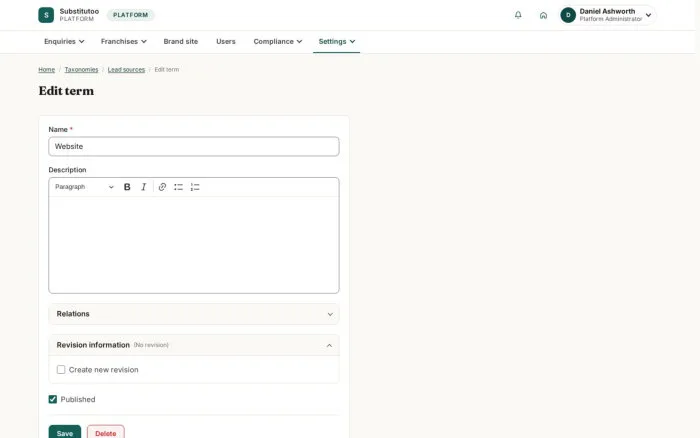700x438 pixels.
Task: Open the Compliance menu
Action: (278, 42)
